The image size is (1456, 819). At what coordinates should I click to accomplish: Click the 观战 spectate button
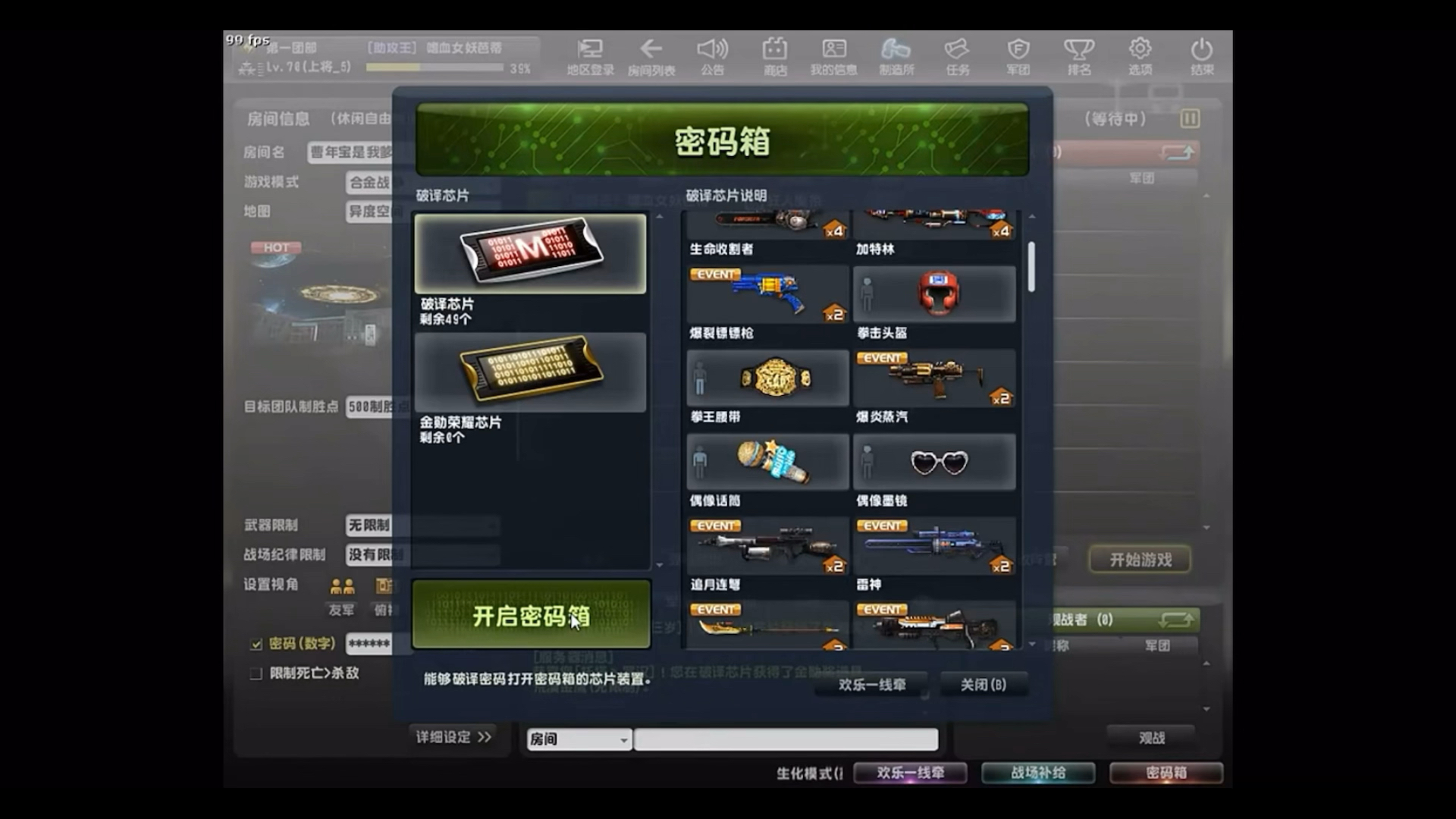1151,738
